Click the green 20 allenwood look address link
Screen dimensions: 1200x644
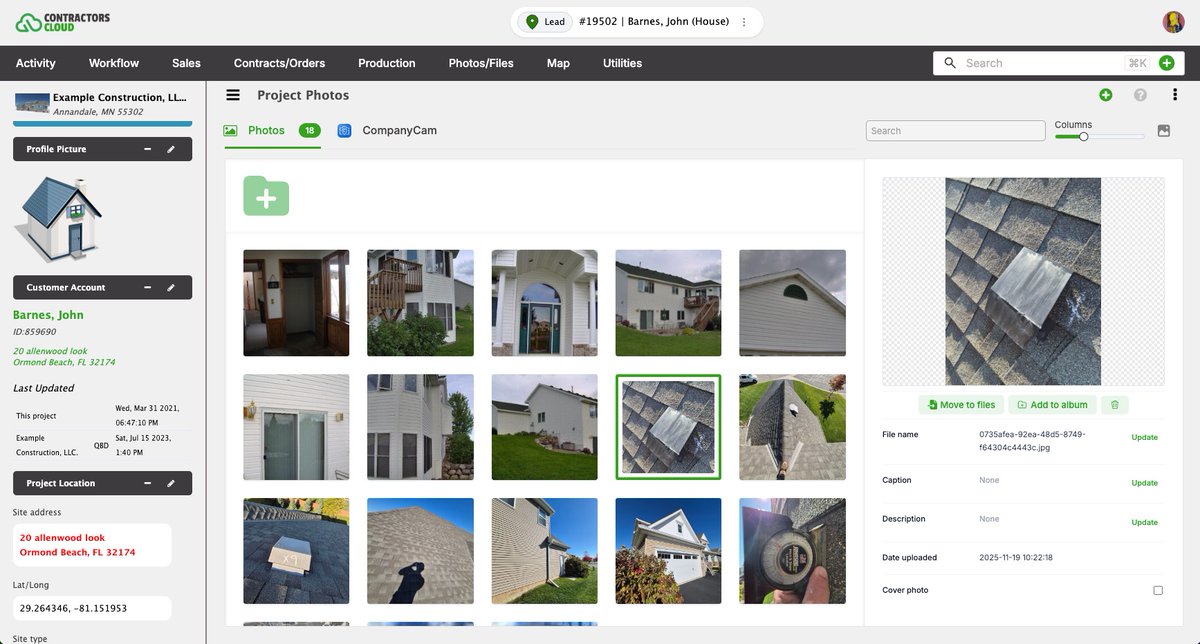[x=64, y=357]
